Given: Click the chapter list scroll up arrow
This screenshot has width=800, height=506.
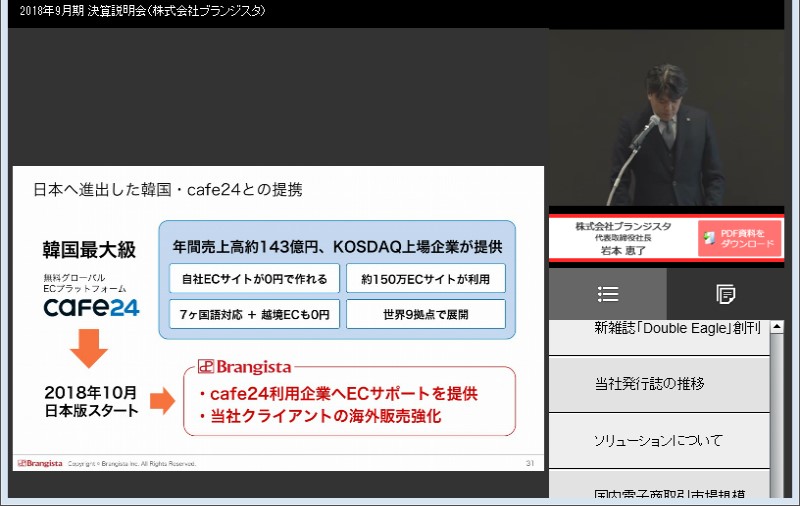Looking at the screenshot, I should (777, 326).
